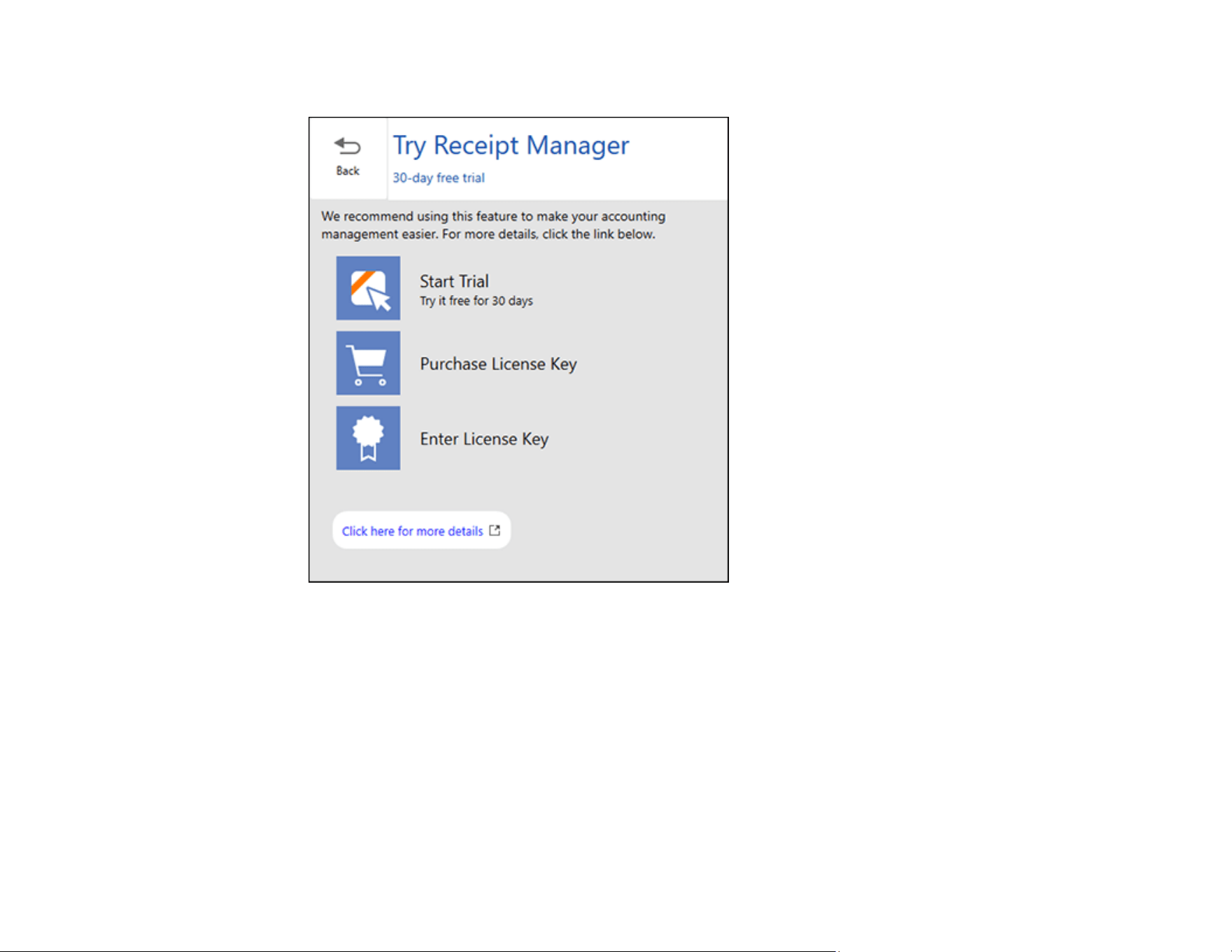This screenshot has height=952, width=1232.
Task: Select the 'Try Receipt Manager' heading
Action: (511, 145)
